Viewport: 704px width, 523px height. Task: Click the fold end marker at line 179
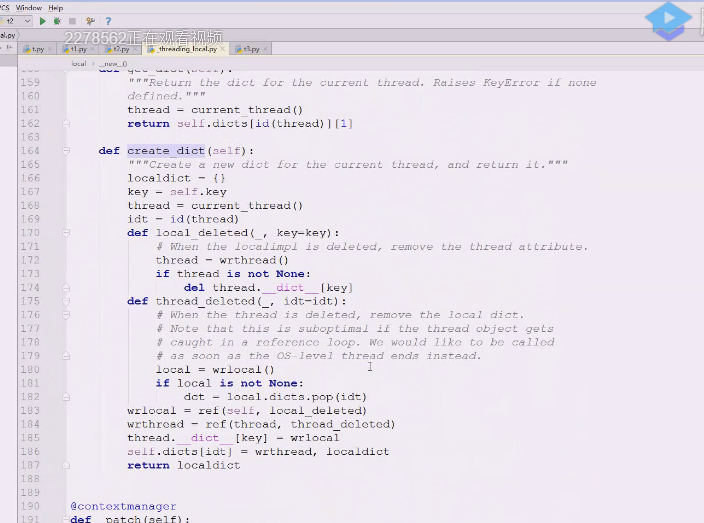coord(66,356)
